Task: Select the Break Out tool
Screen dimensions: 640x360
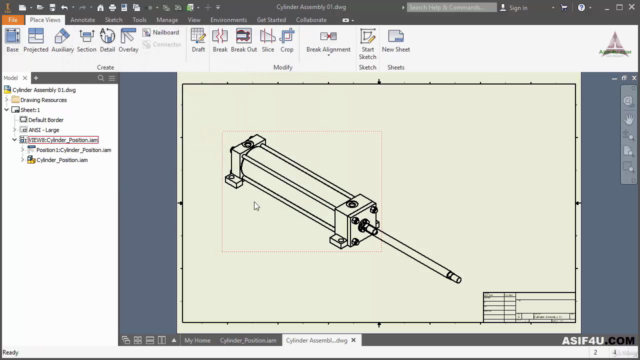Action: click(x=244, y=40)
